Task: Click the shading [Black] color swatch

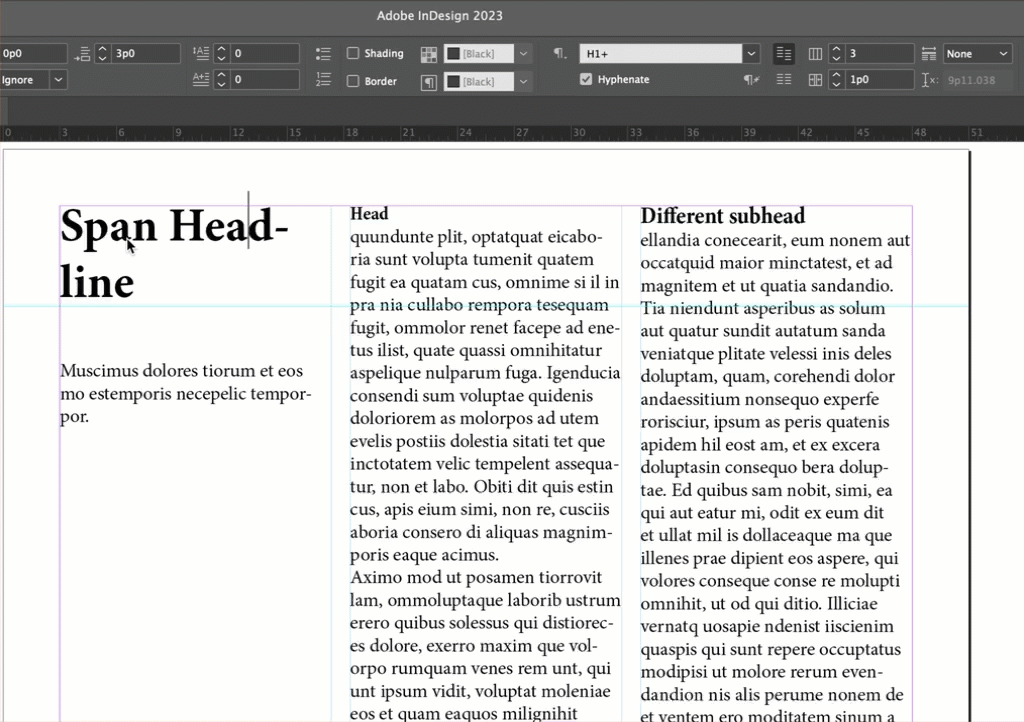Action: 453,54
